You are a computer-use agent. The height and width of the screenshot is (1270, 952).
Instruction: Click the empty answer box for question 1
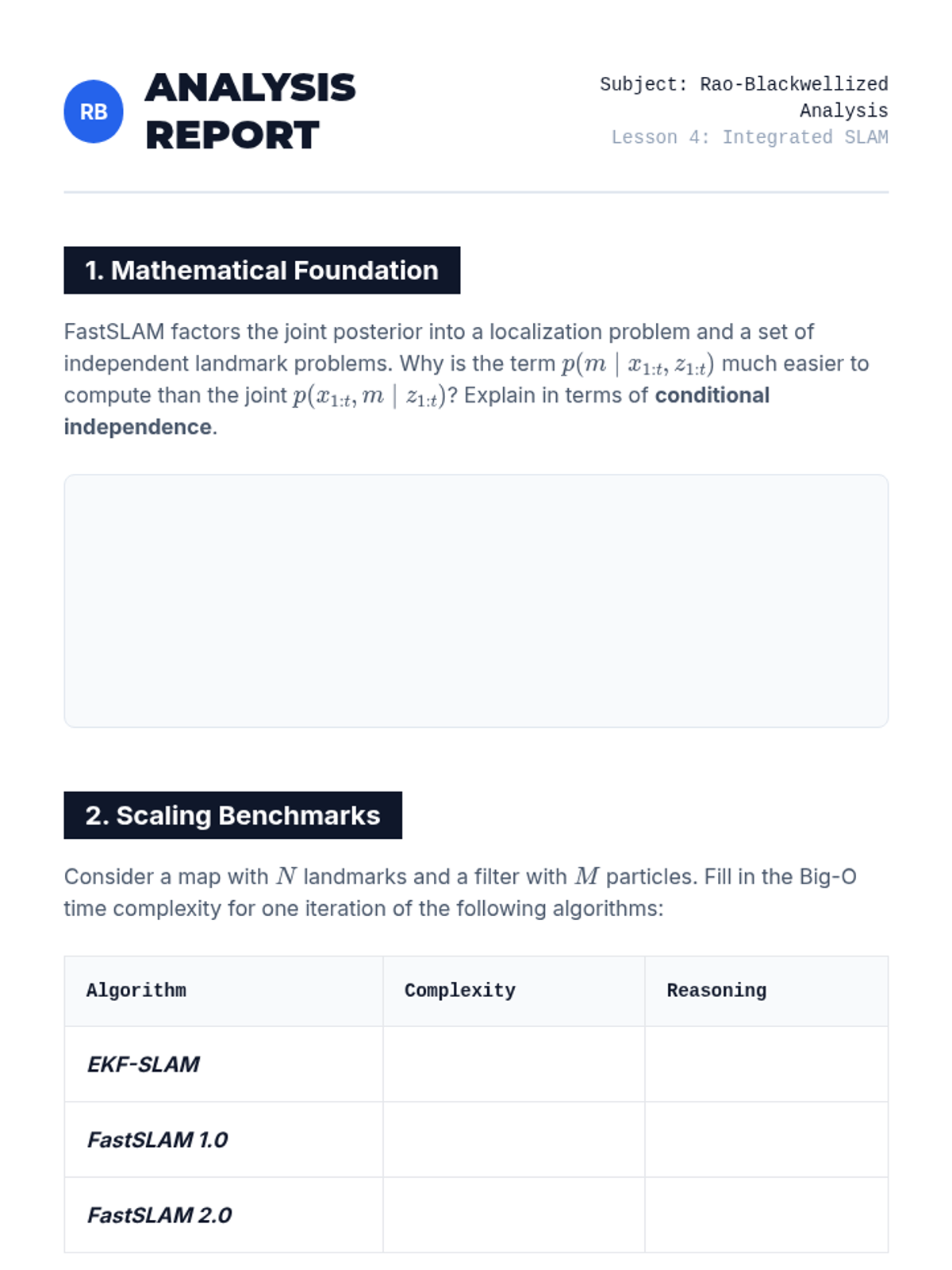(476, 601)
